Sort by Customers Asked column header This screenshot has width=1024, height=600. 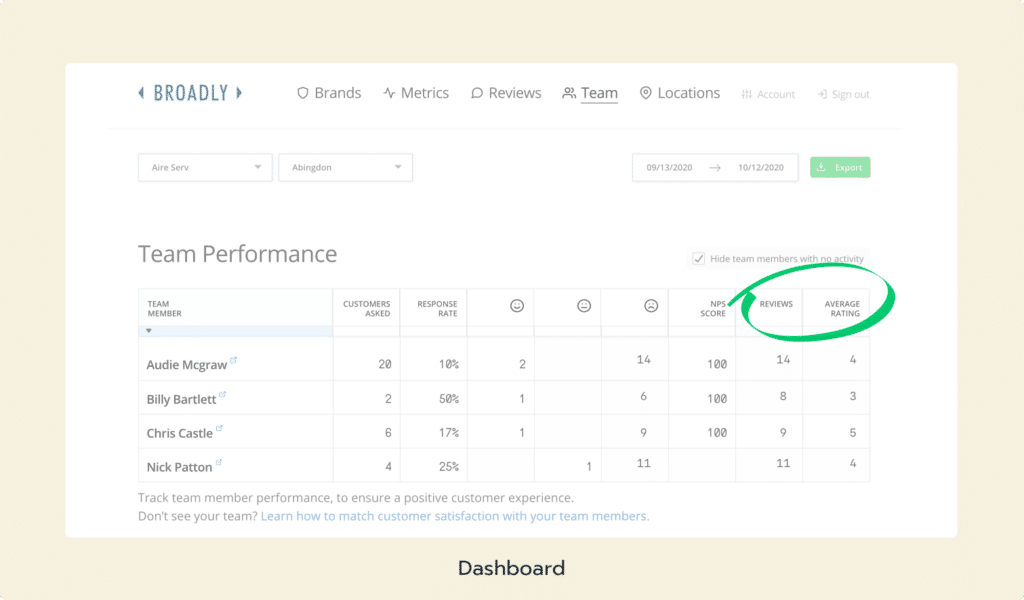tap(366, 308)
